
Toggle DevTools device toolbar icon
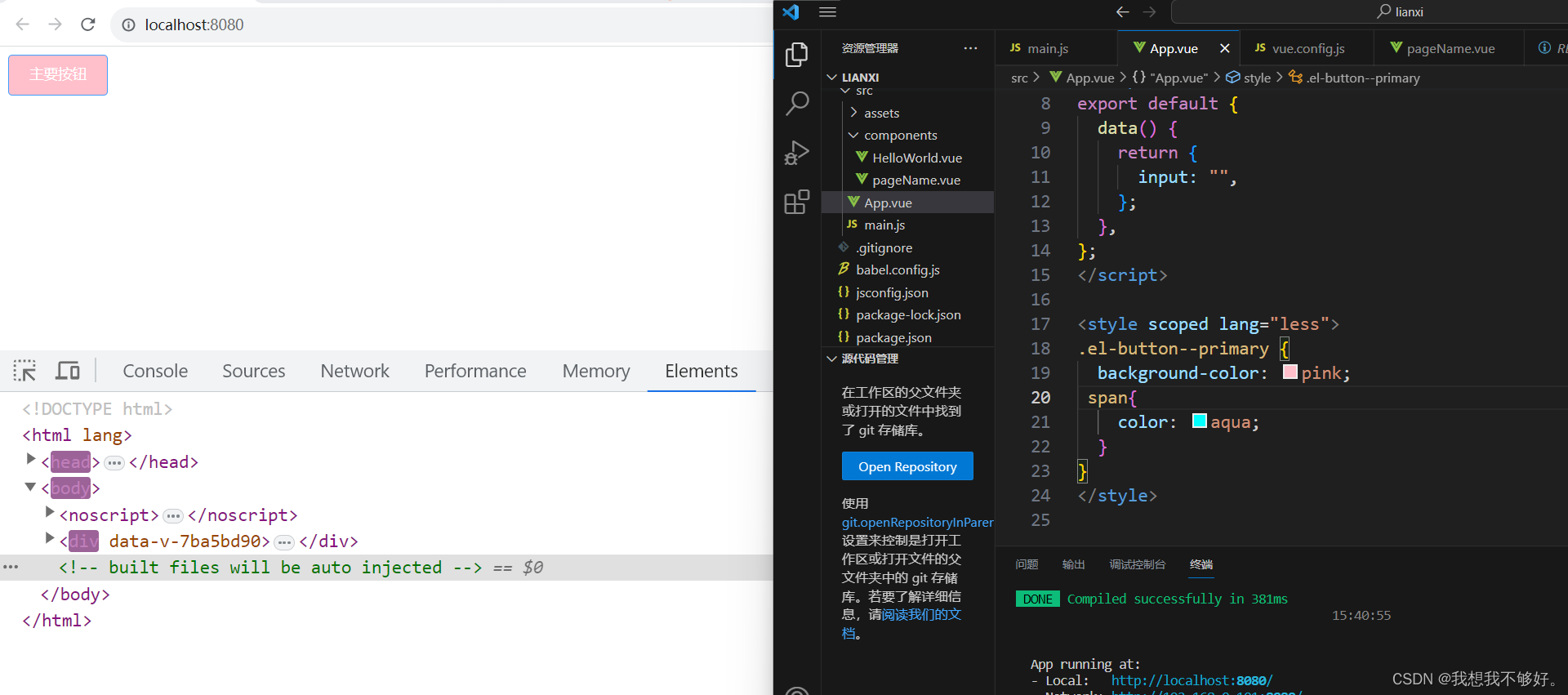tap(68, 371)
